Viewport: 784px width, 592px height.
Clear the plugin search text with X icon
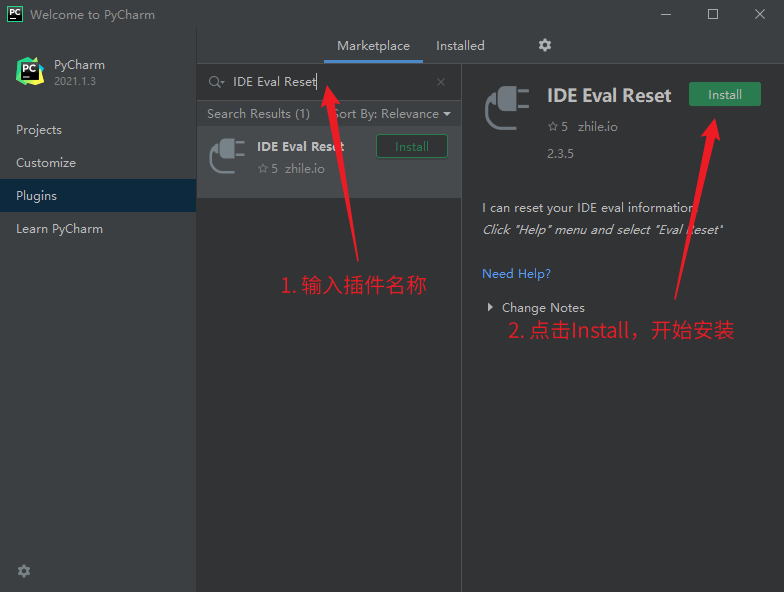[x=441, y=82]
